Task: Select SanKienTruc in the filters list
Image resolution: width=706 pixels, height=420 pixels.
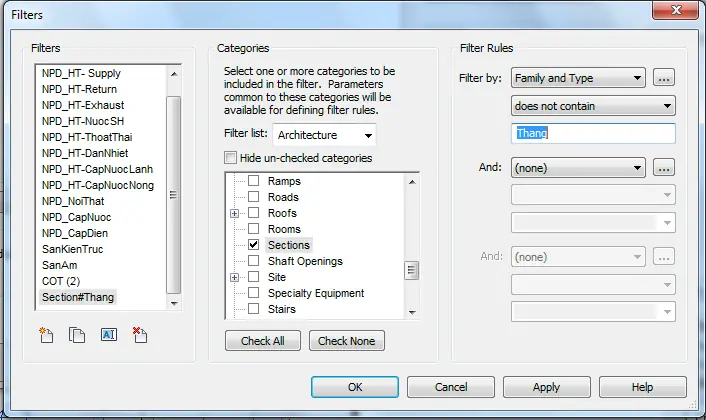Action: pos(72,249)
